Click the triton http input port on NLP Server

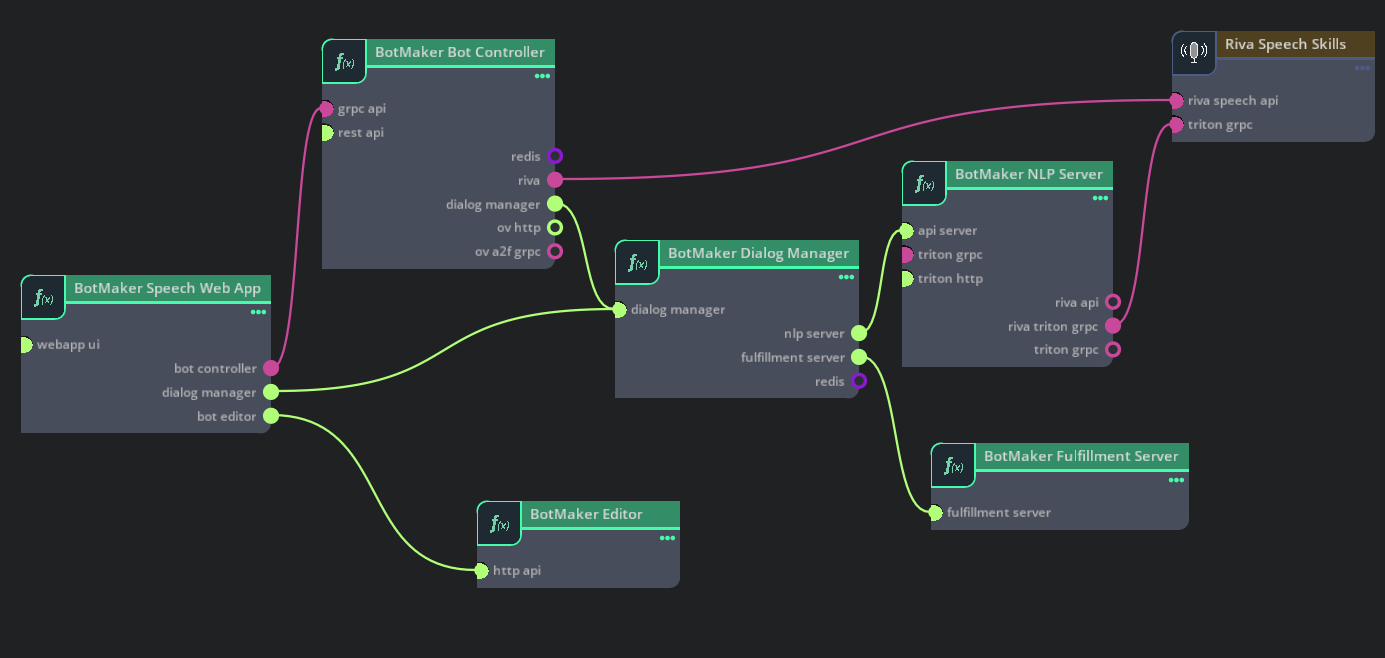906,279
